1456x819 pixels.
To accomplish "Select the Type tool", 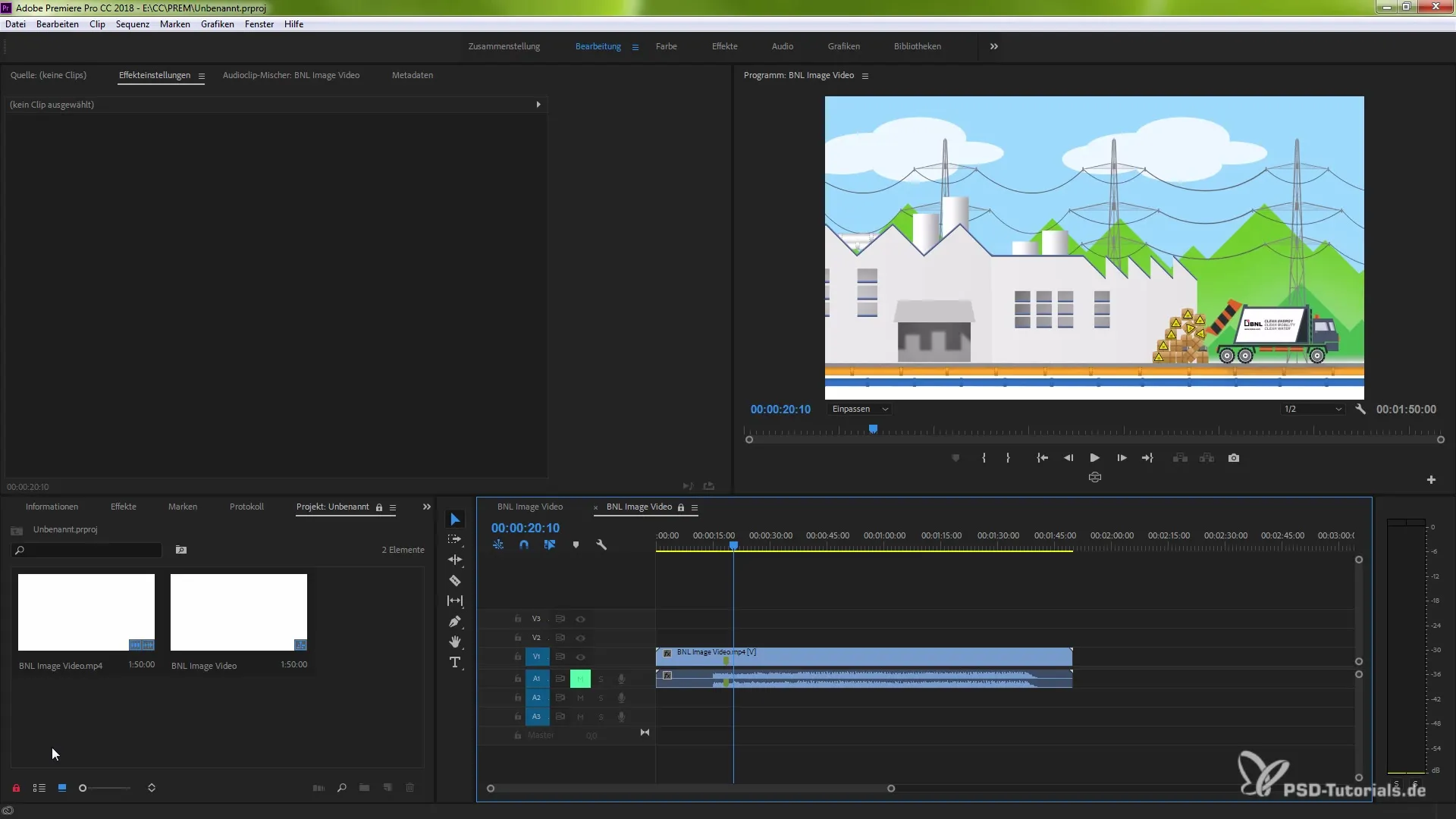I will click(x=455, y=663).
